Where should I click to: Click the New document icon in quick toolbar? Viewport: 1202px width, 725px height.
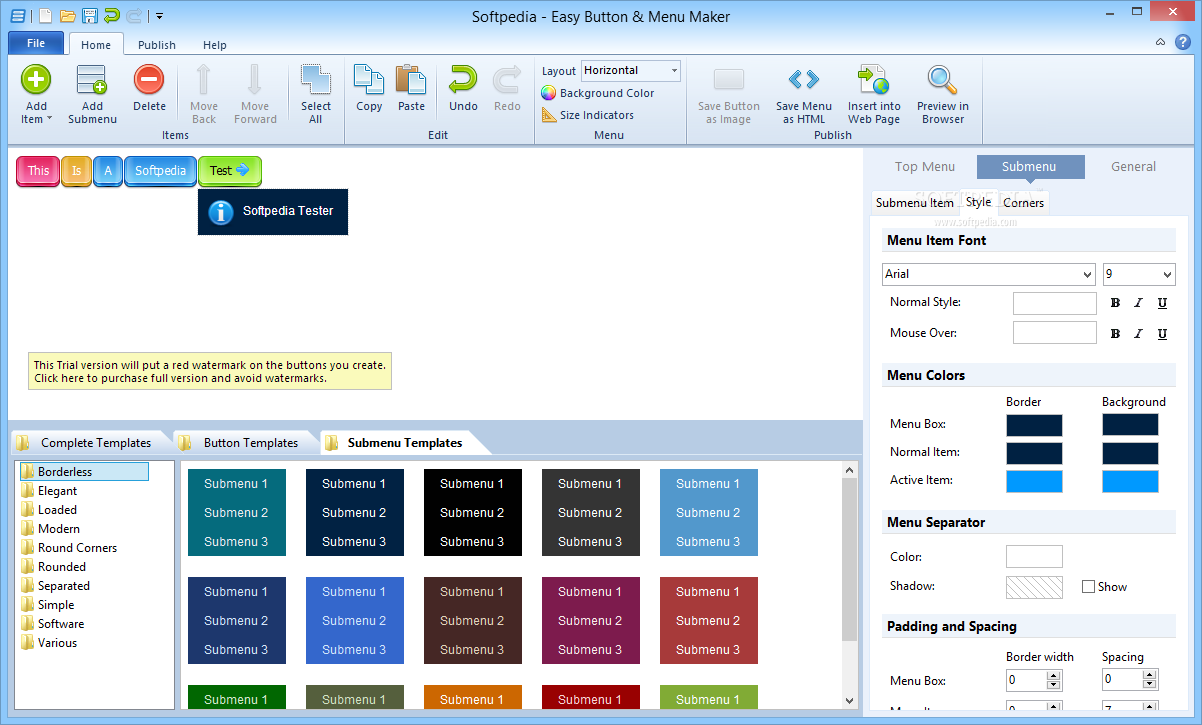47,16
